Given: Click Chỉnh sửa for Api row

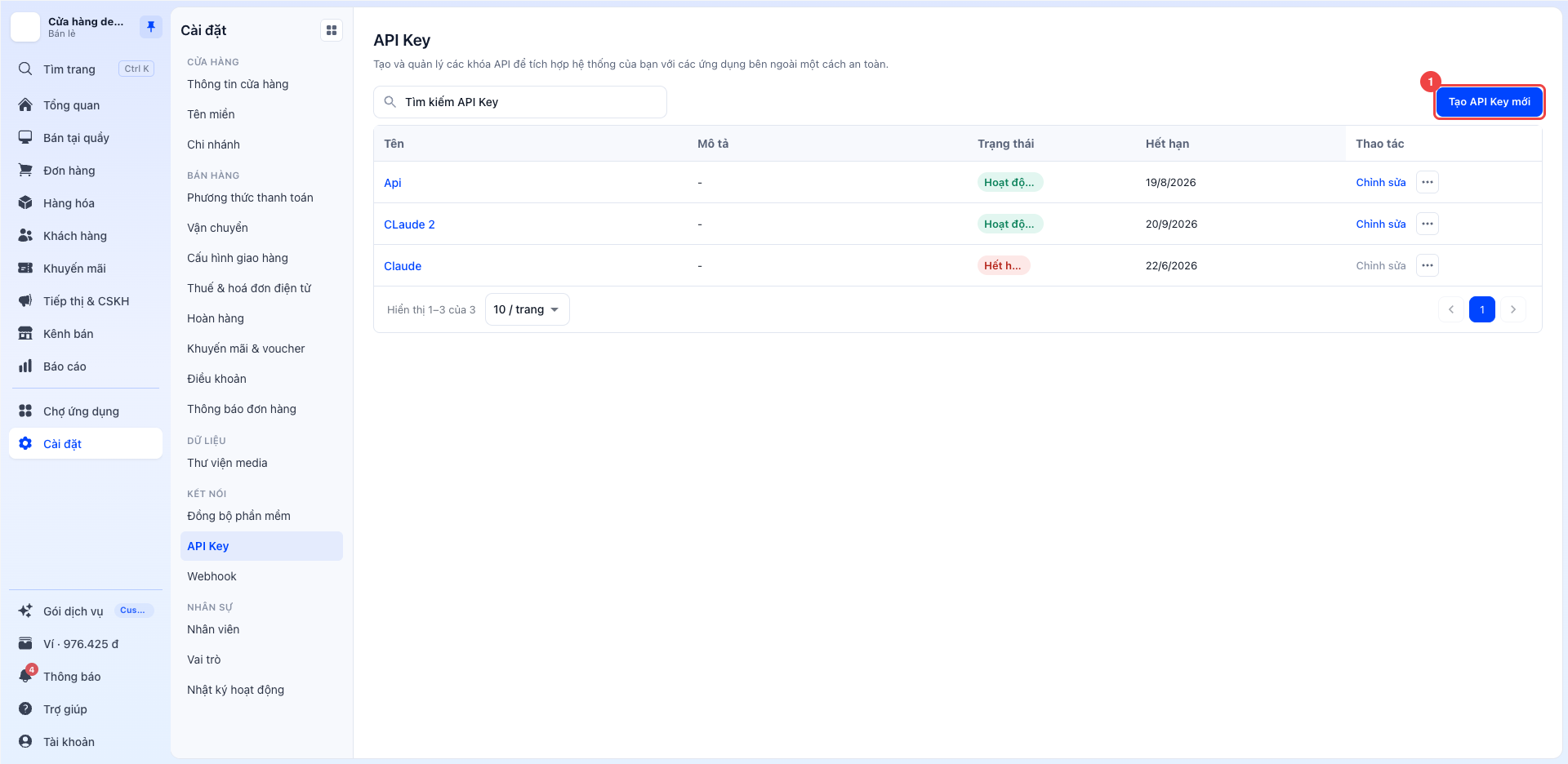Looking at the screenshot, I should [x=1380, y=182].
